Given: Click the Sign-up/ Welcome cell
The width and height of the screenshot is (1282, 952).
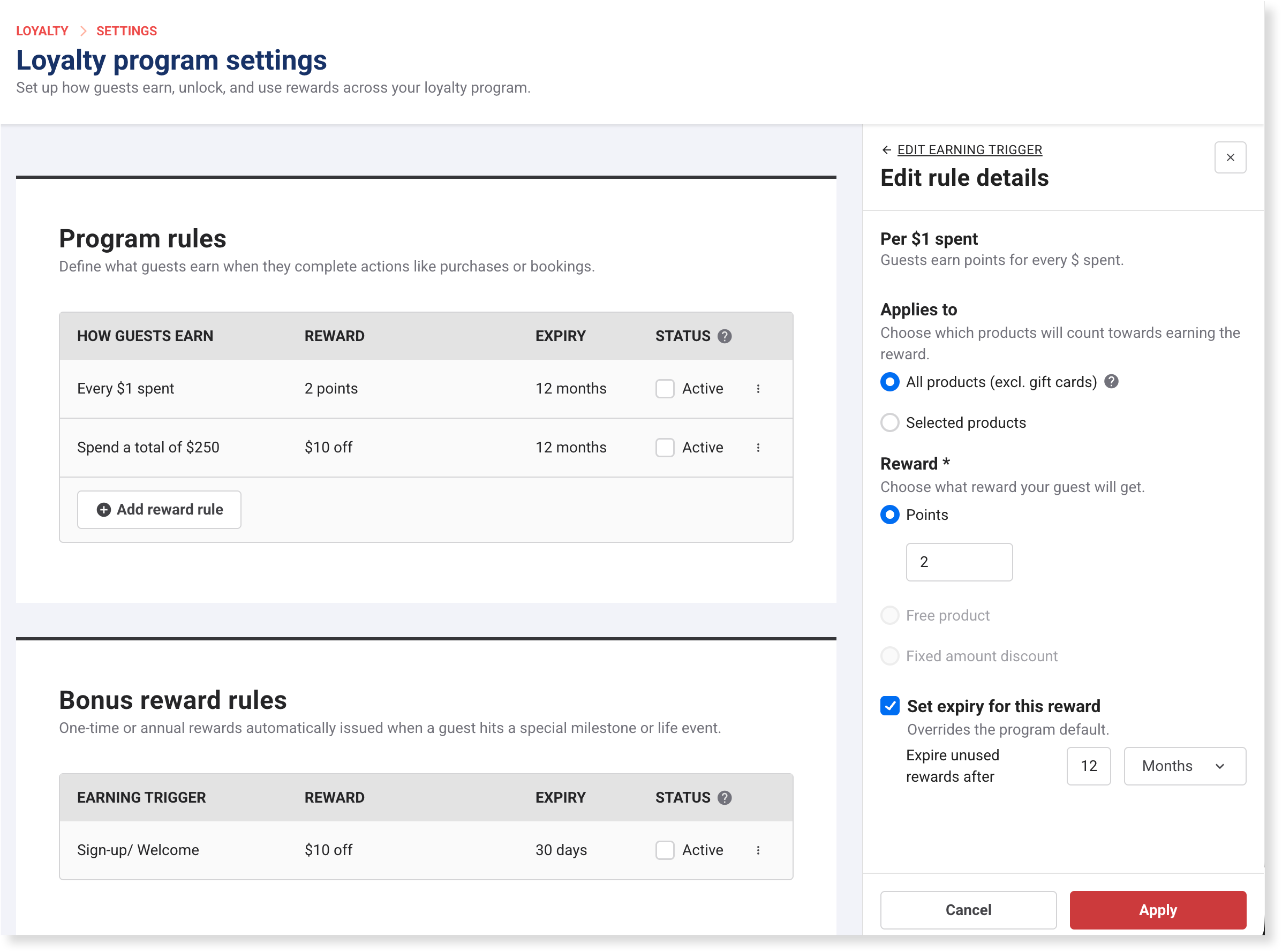Looking at the screenshot, I should click(138, 851).
